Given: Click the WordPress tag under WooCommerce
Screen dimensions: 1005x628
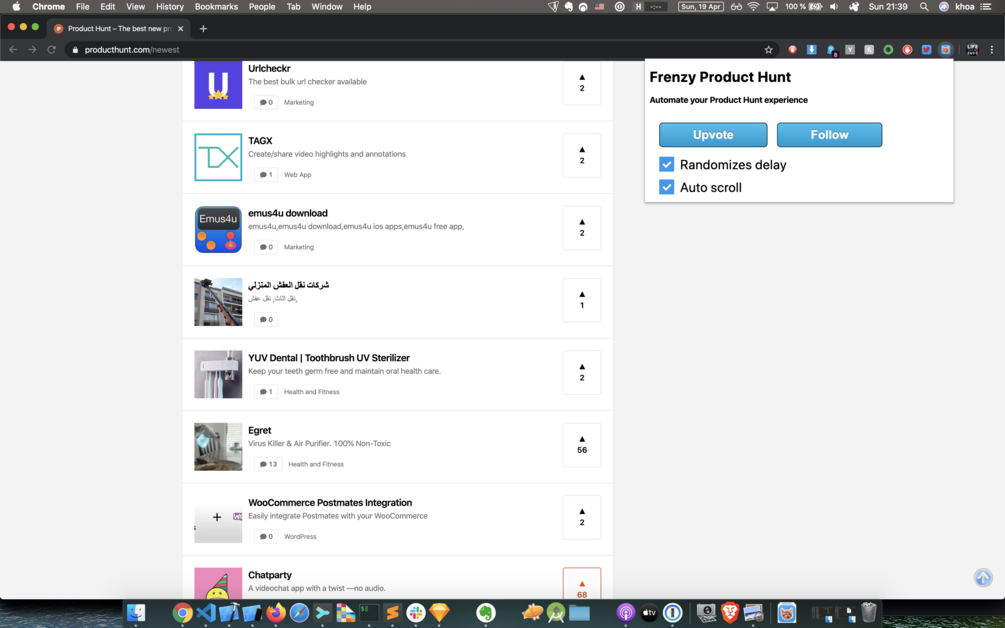Looking at the screenshot, I should coord(300,537).
